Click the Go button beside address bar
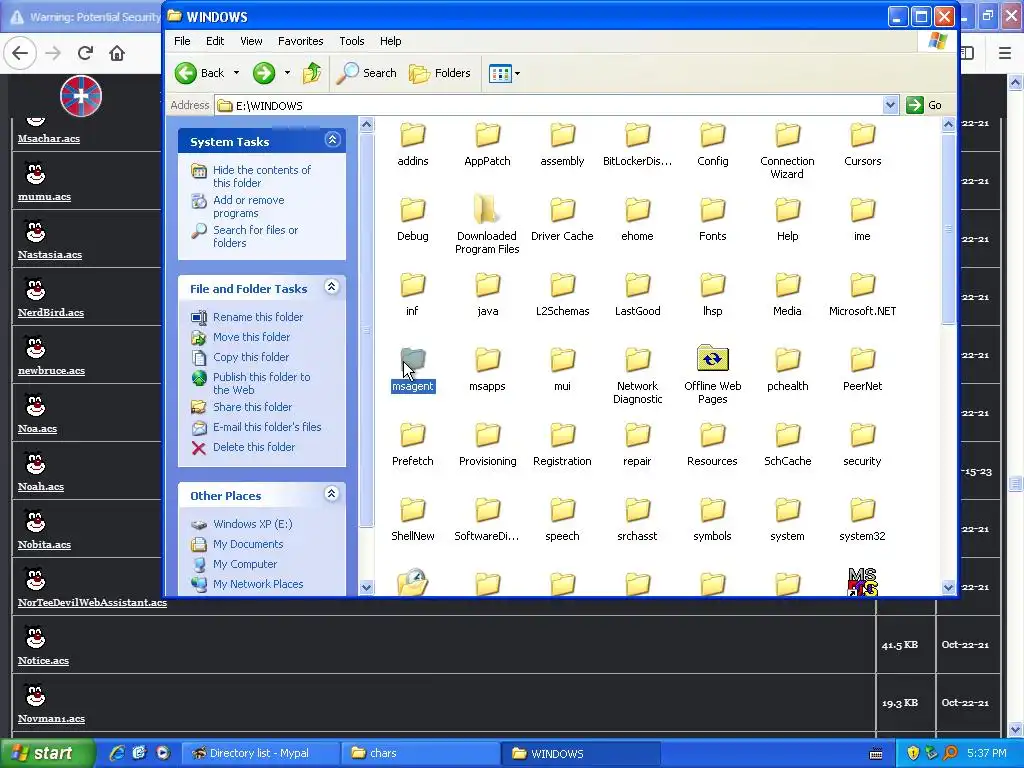1024x768 pixels. 925,105
